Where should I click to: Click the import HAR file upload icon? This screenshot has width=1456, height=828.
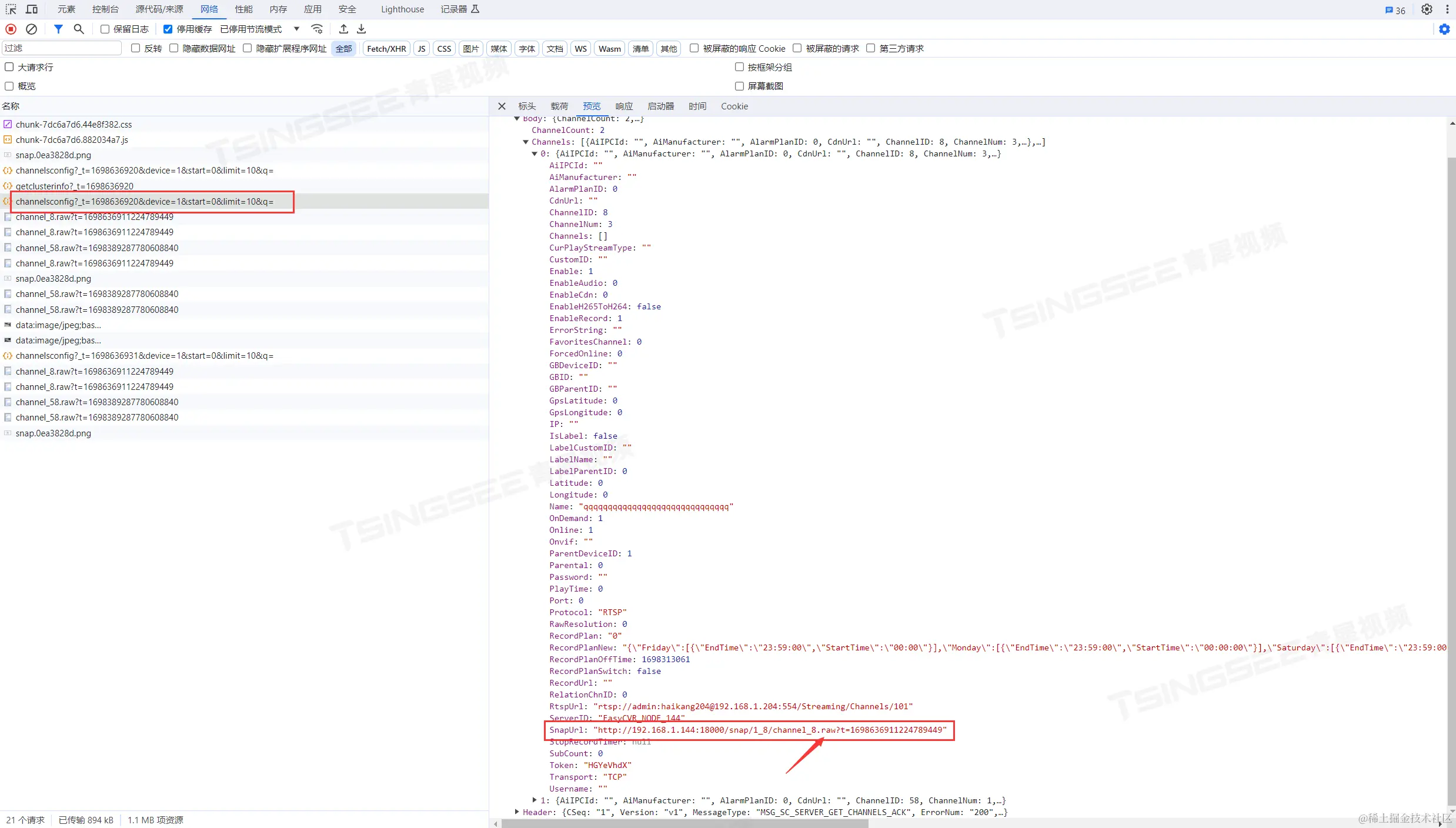coord(344,29)
